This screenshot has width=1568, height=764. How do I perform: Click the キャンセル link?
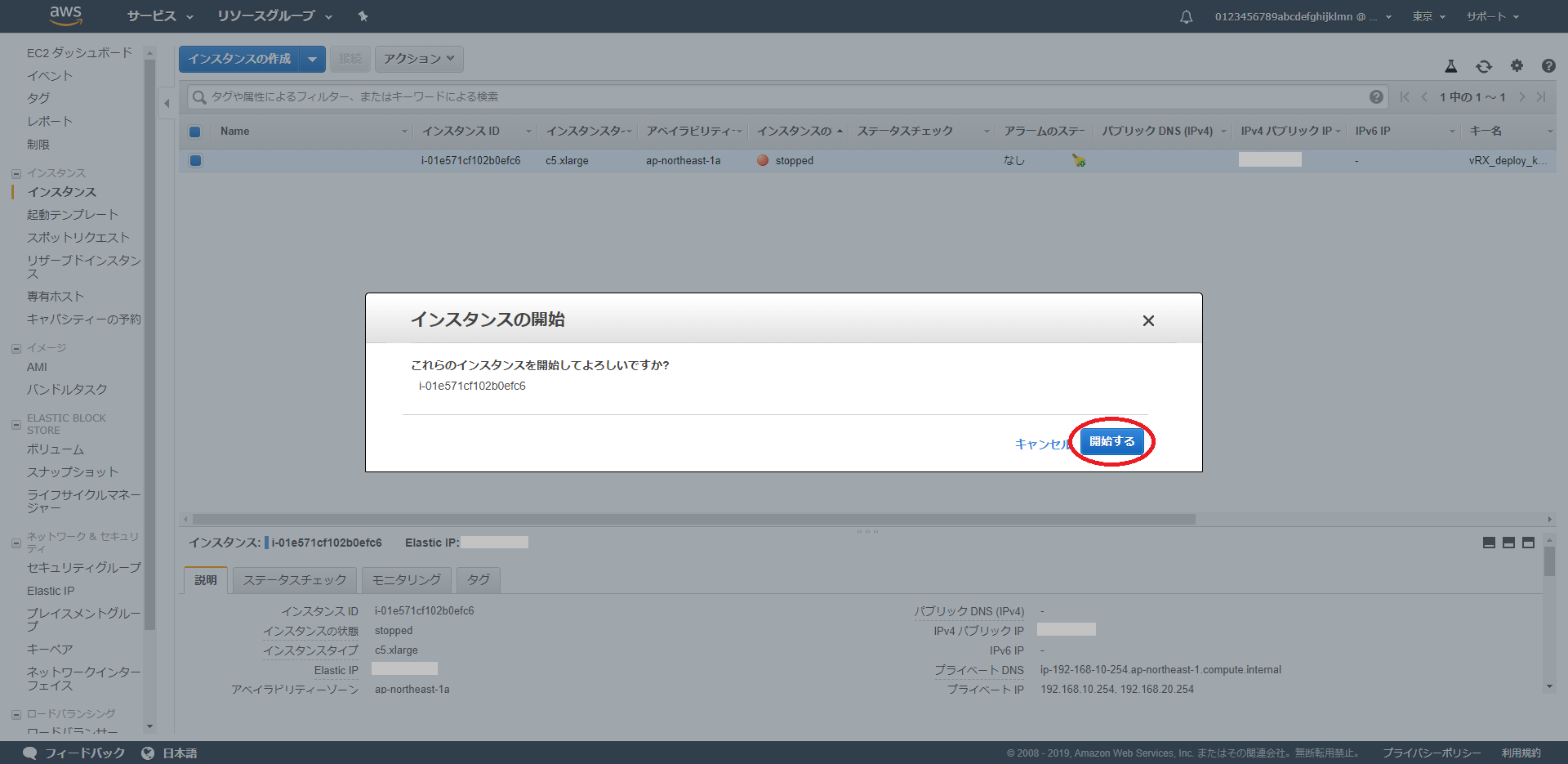click(x=1042, y=444)
